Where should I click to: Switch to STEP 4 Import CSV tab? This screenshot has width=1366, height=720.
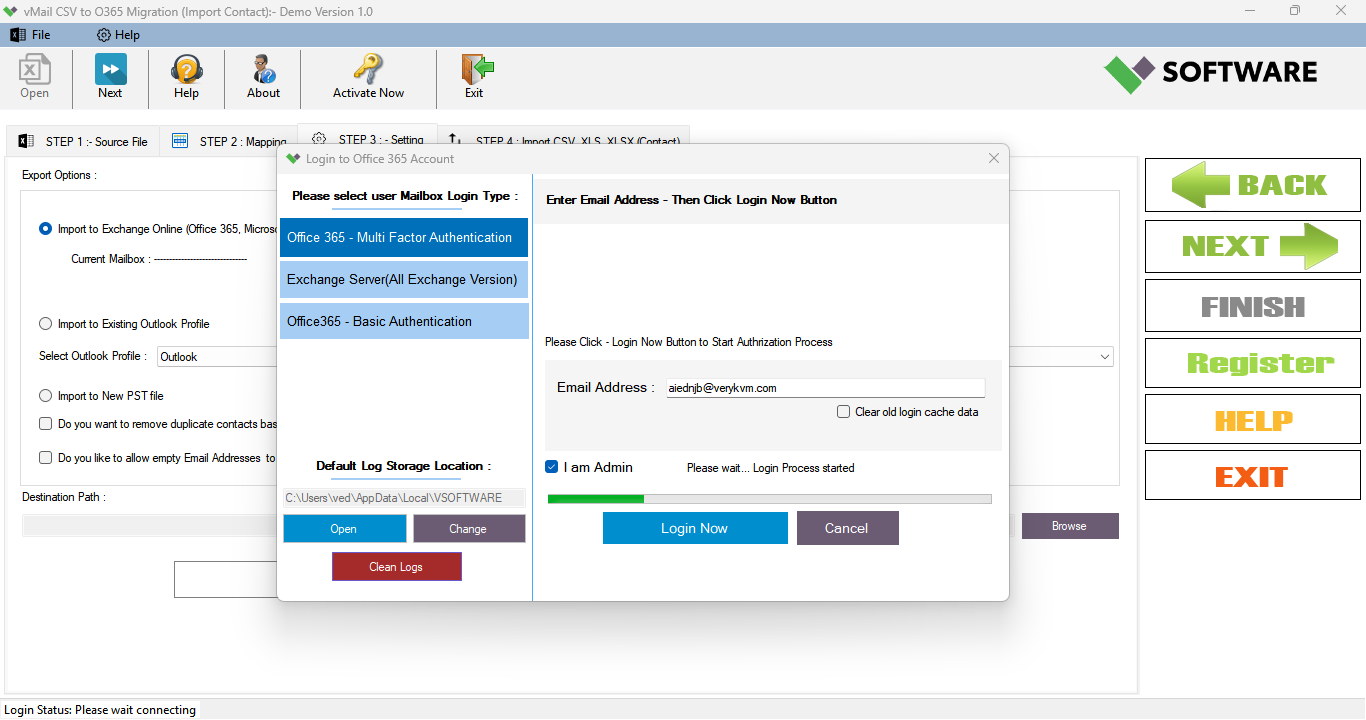pyautogui.click(x=564, y=141)
